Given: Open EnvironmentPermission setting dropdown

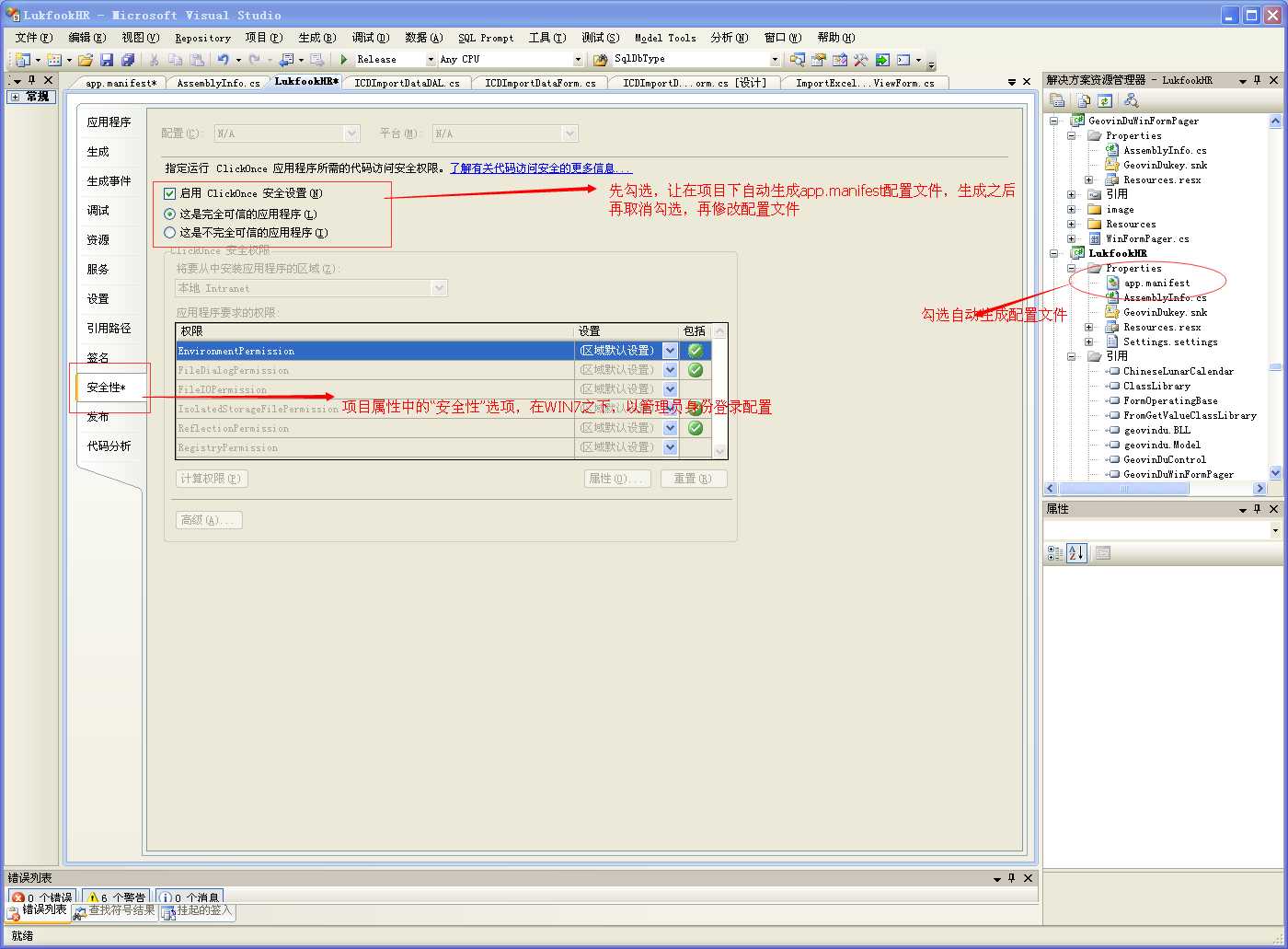Looking at the screenshot, I should pos(670,351).
